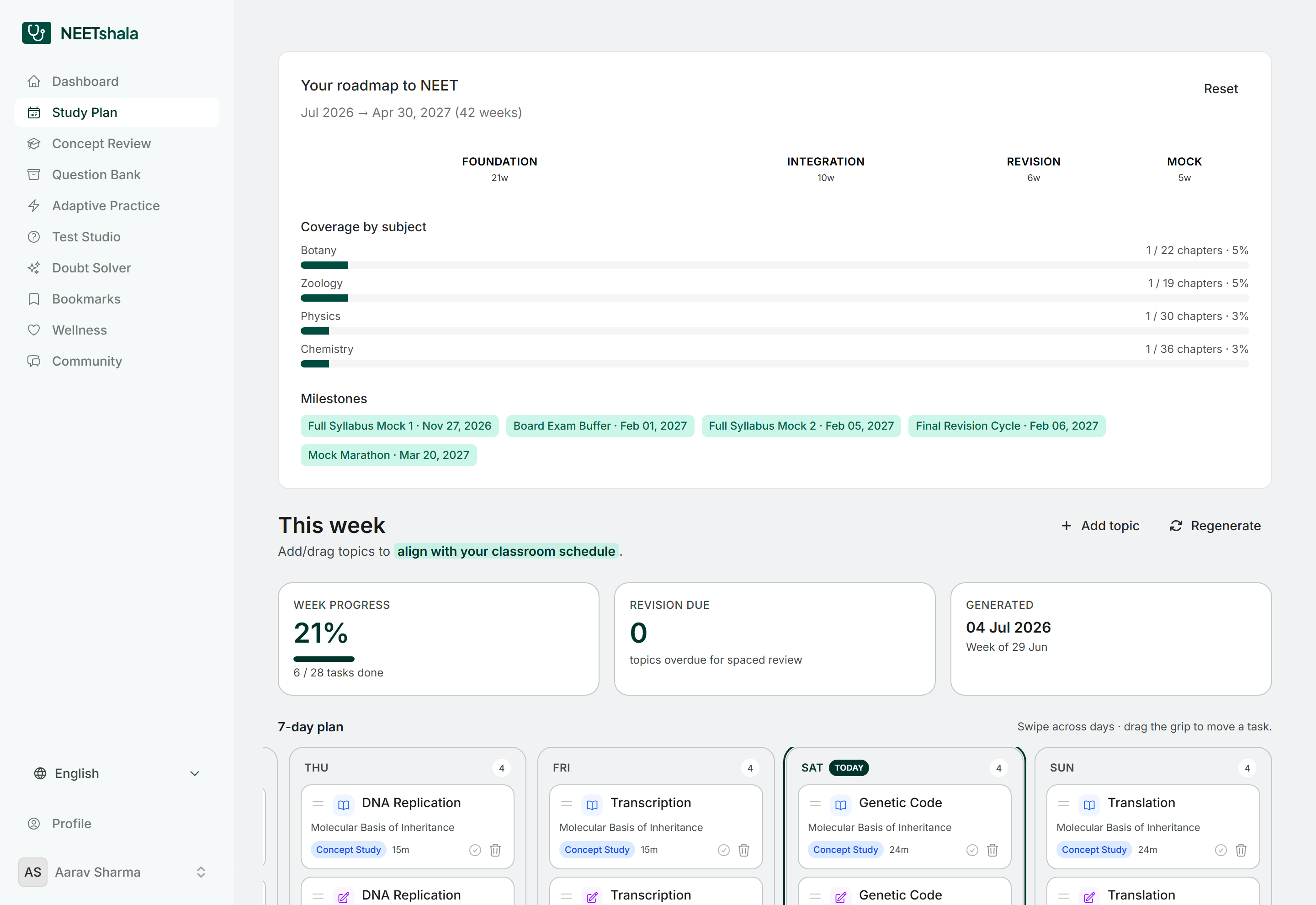
Task: Click the Community chat icon
Action: (x=34, y=361)
